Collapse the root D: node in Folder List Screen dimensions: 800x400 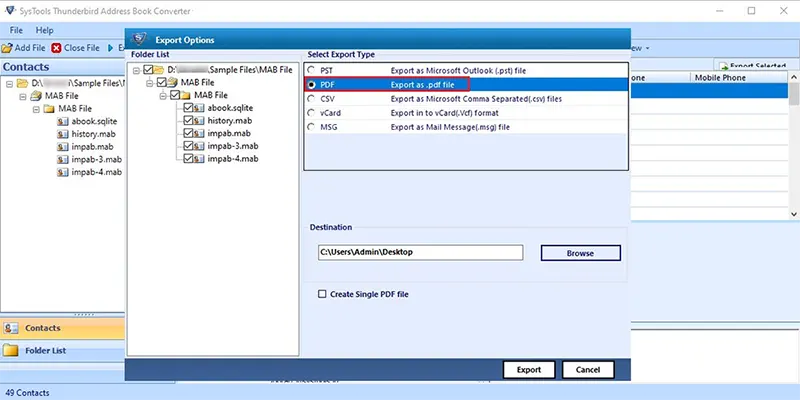(136, 70)
